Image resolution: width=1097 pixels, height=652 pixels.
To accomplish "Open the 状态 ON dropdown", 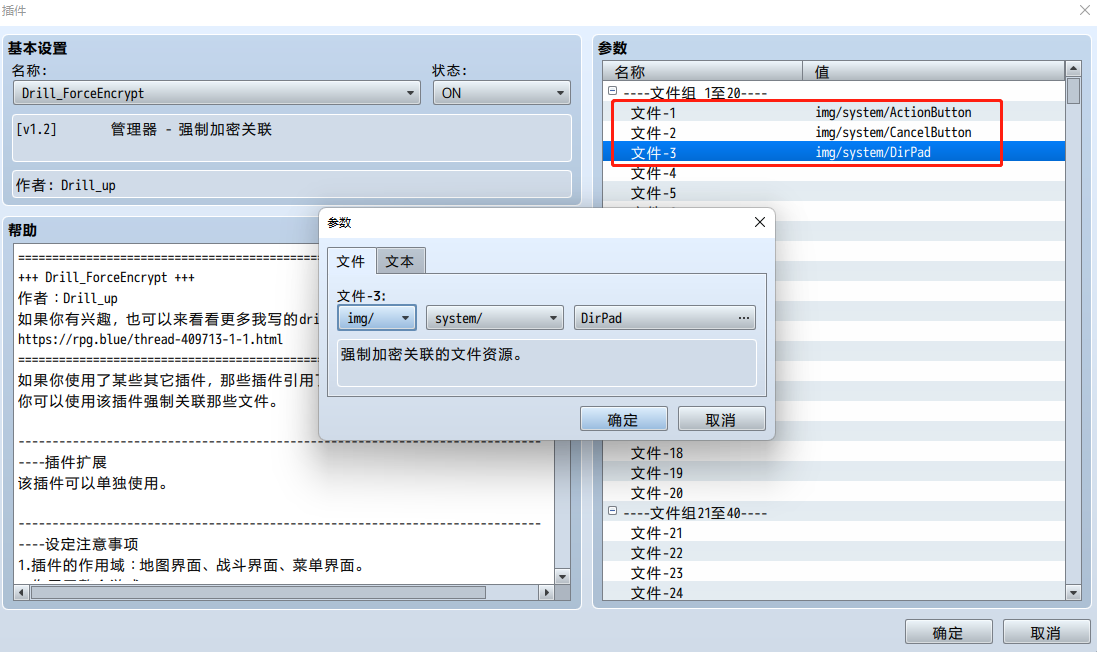I will coord(502,93).
